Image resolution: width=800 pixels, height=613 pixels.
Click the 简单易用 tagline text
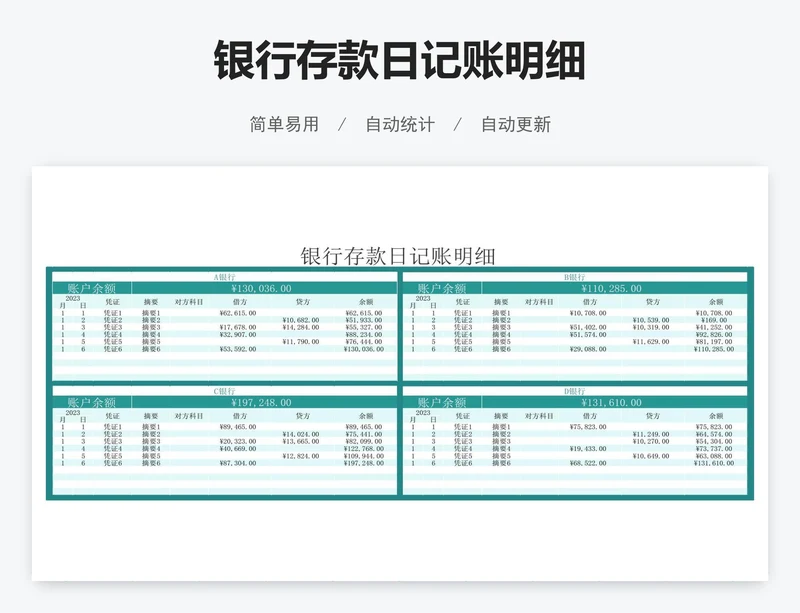(284, 125)
